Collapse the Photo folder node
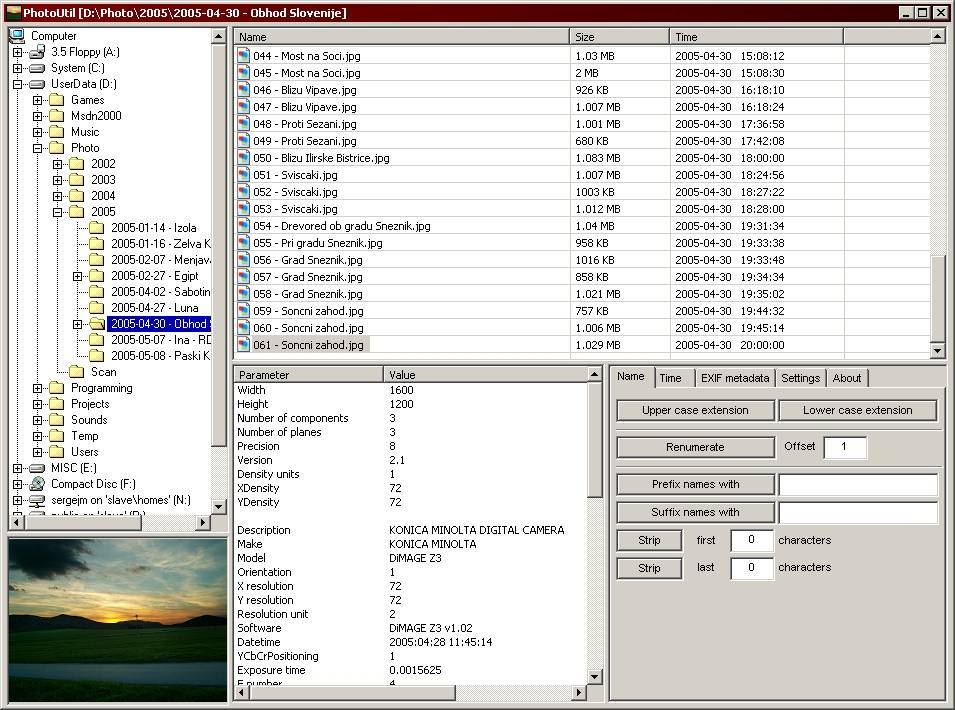 click(x=36, y=147)
